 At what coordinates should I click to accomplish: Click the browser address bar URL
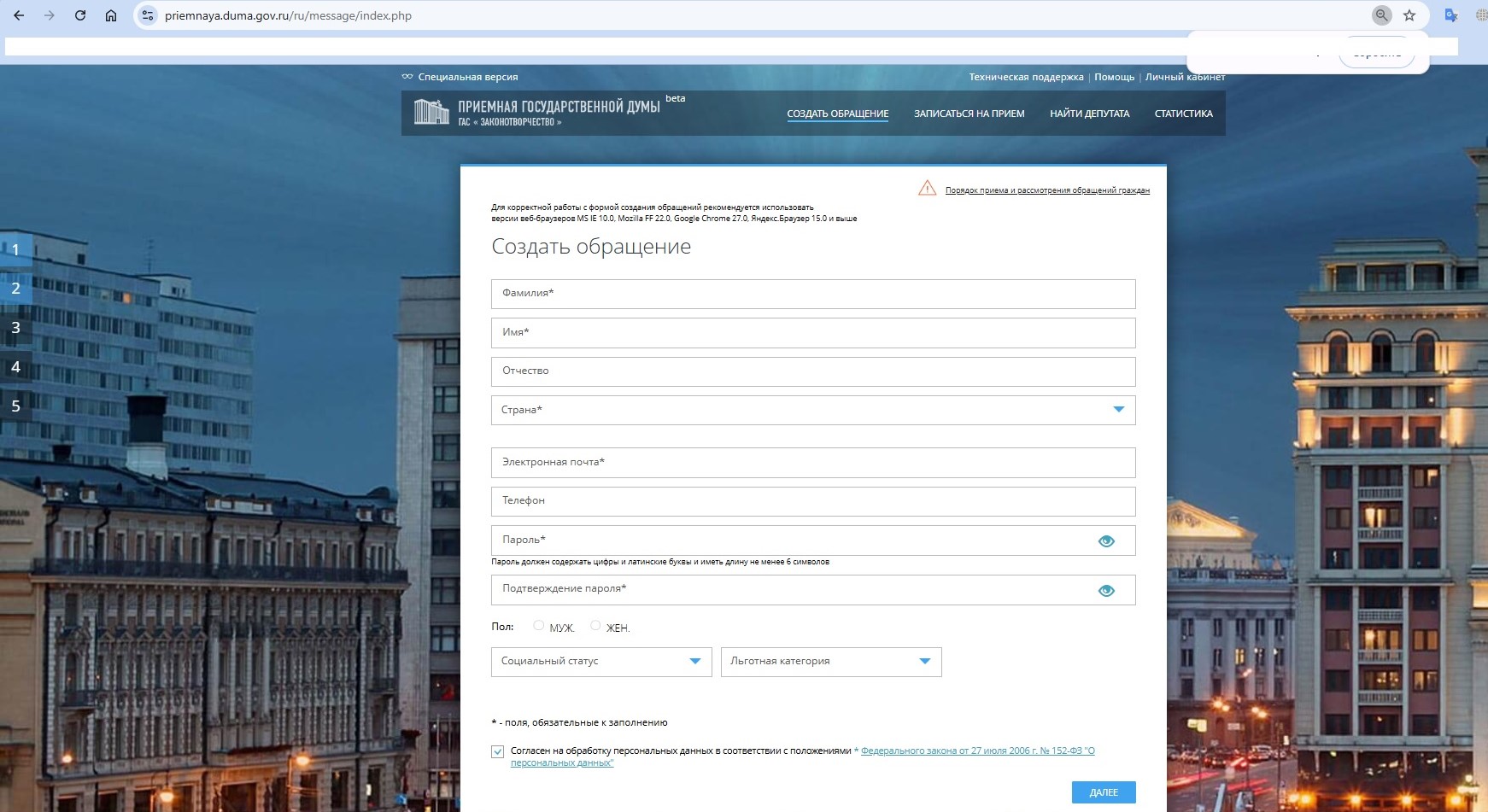pos(288,15)
